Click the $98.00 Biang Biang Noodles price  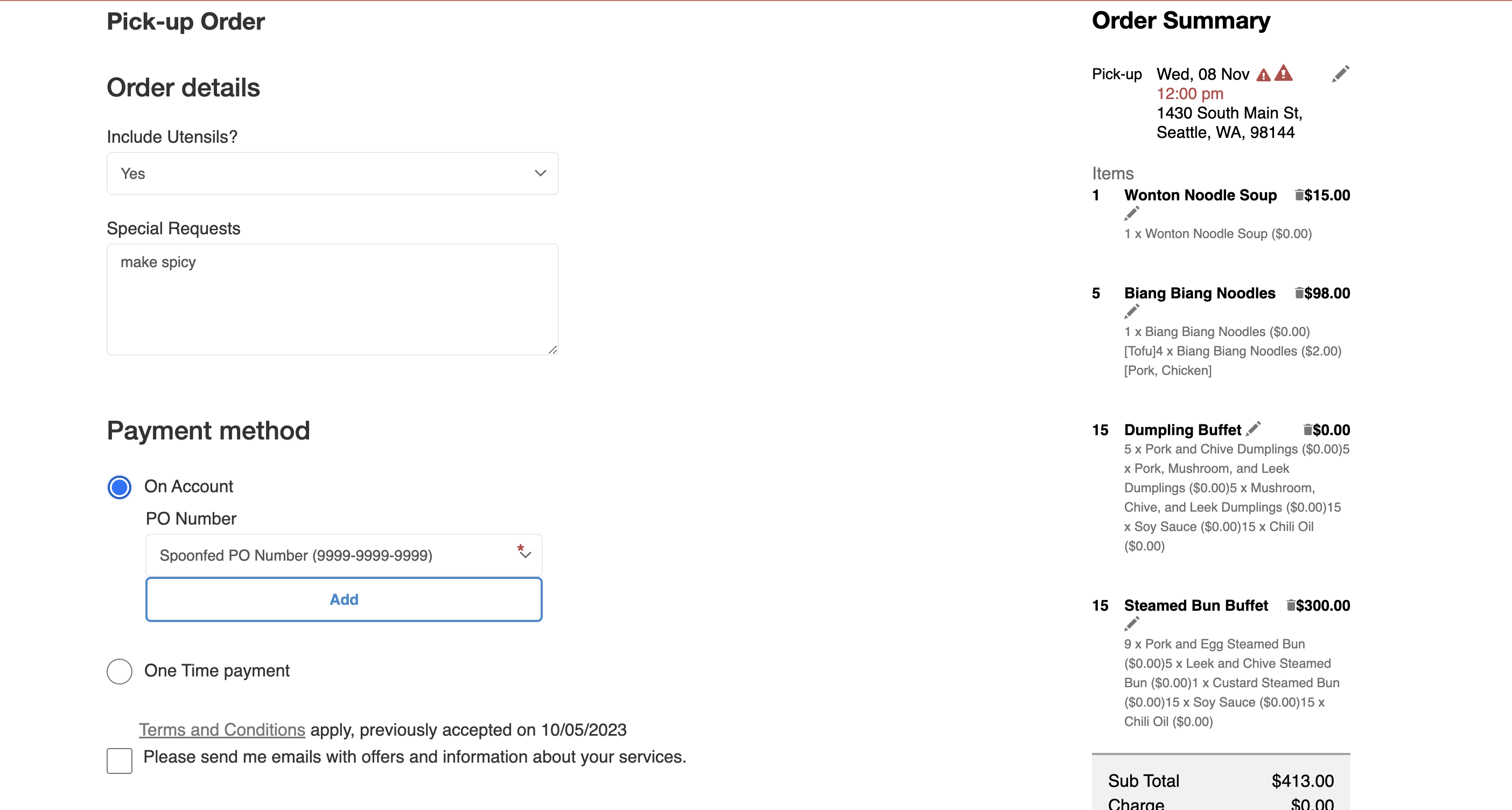[x=1327, y=293]
